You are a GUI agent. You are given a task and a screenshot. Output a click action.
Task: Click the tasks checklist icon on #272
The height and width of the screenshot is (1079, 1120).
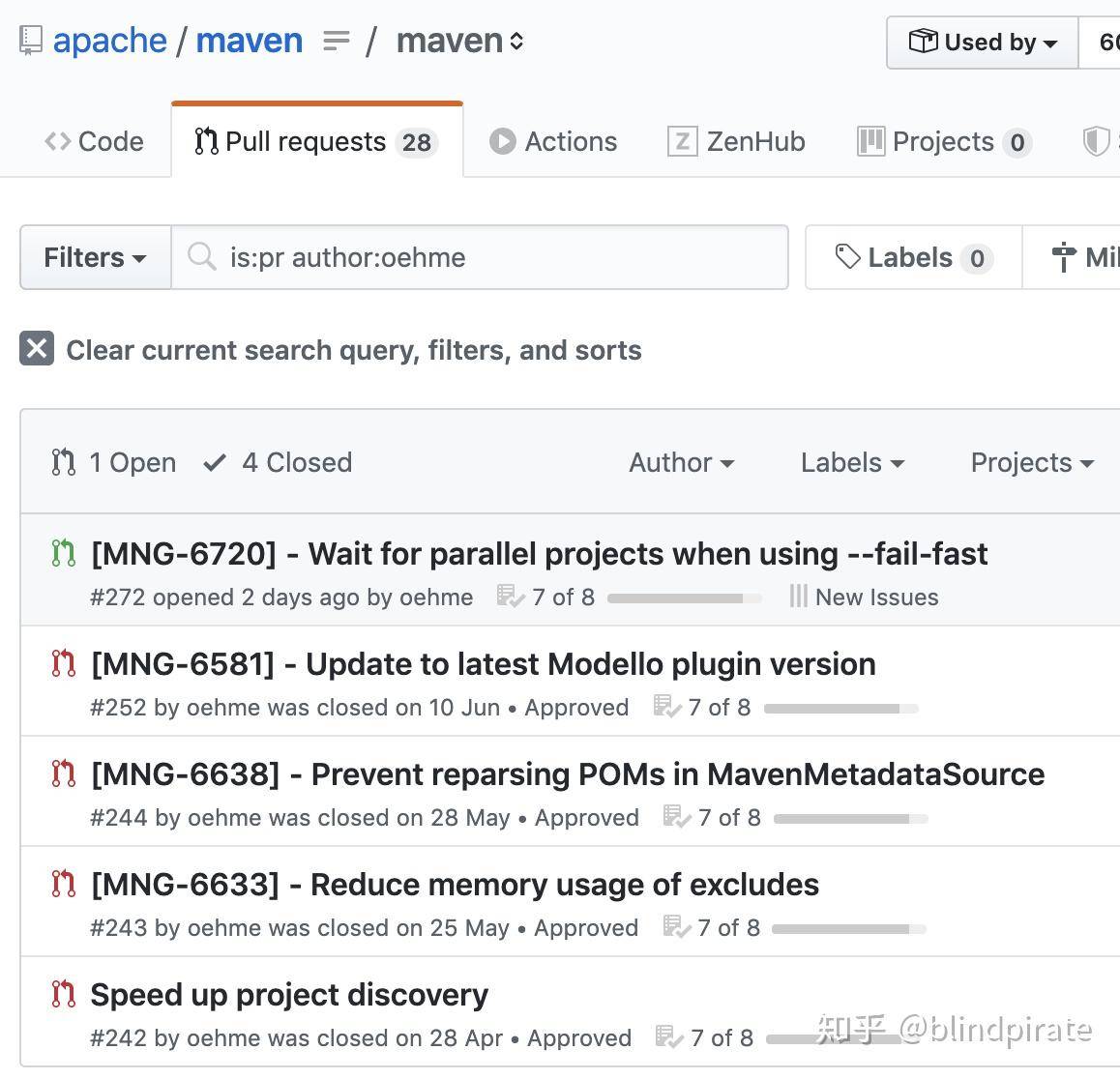(511, 597)
